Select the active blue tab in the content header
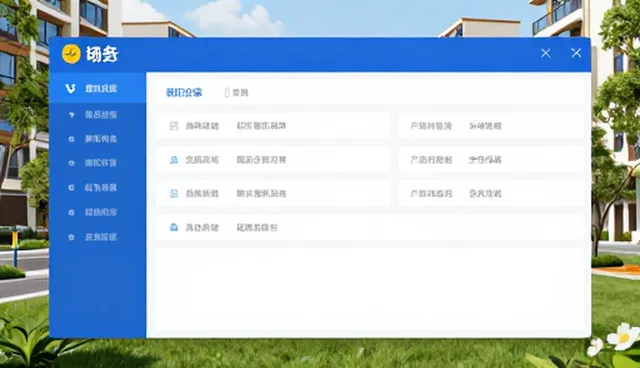The height and width of the screenshot is (368, 640). point(184,93)
